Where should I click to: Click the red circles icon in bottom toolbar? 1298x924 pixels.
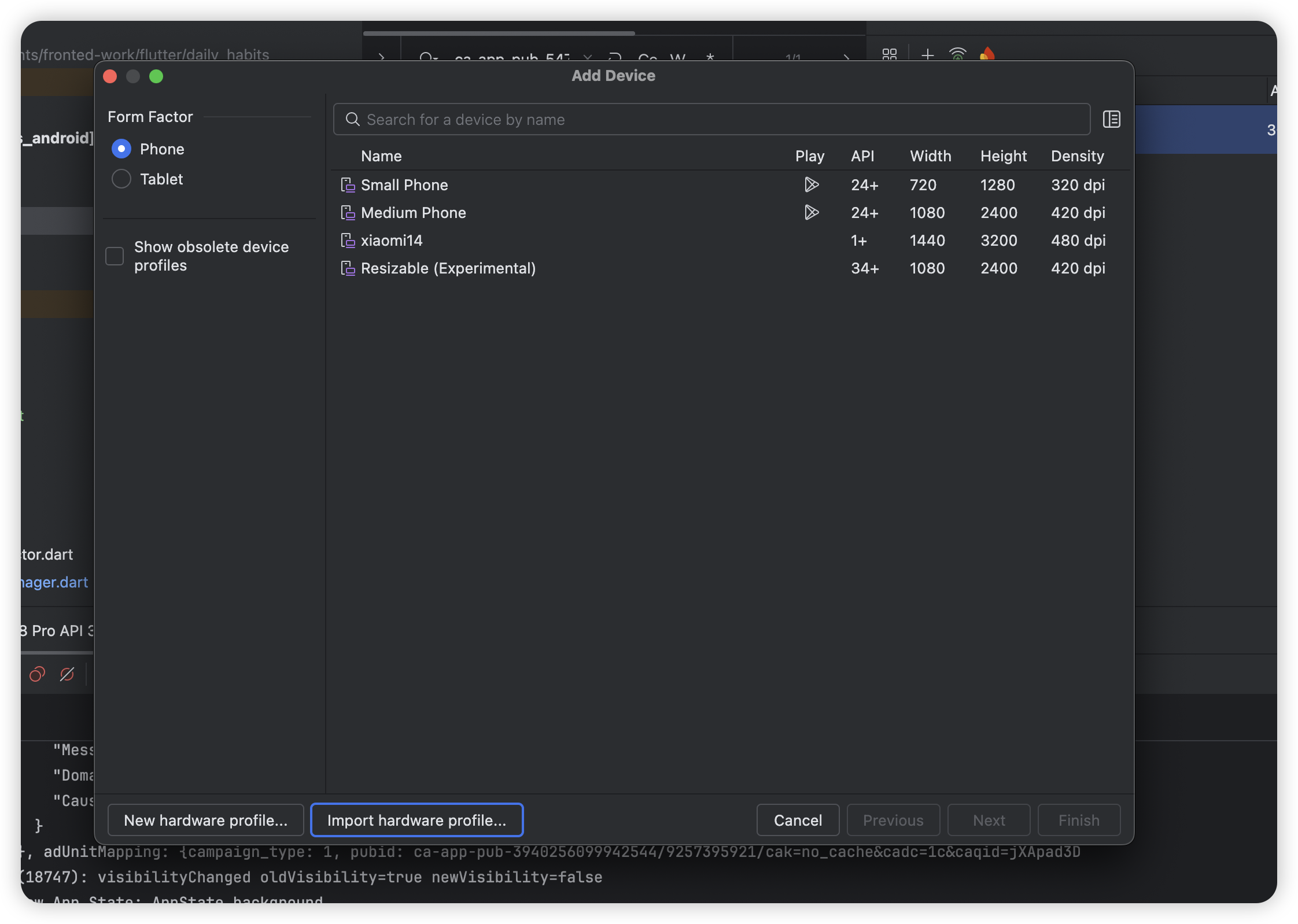click(x=37, y=674)
